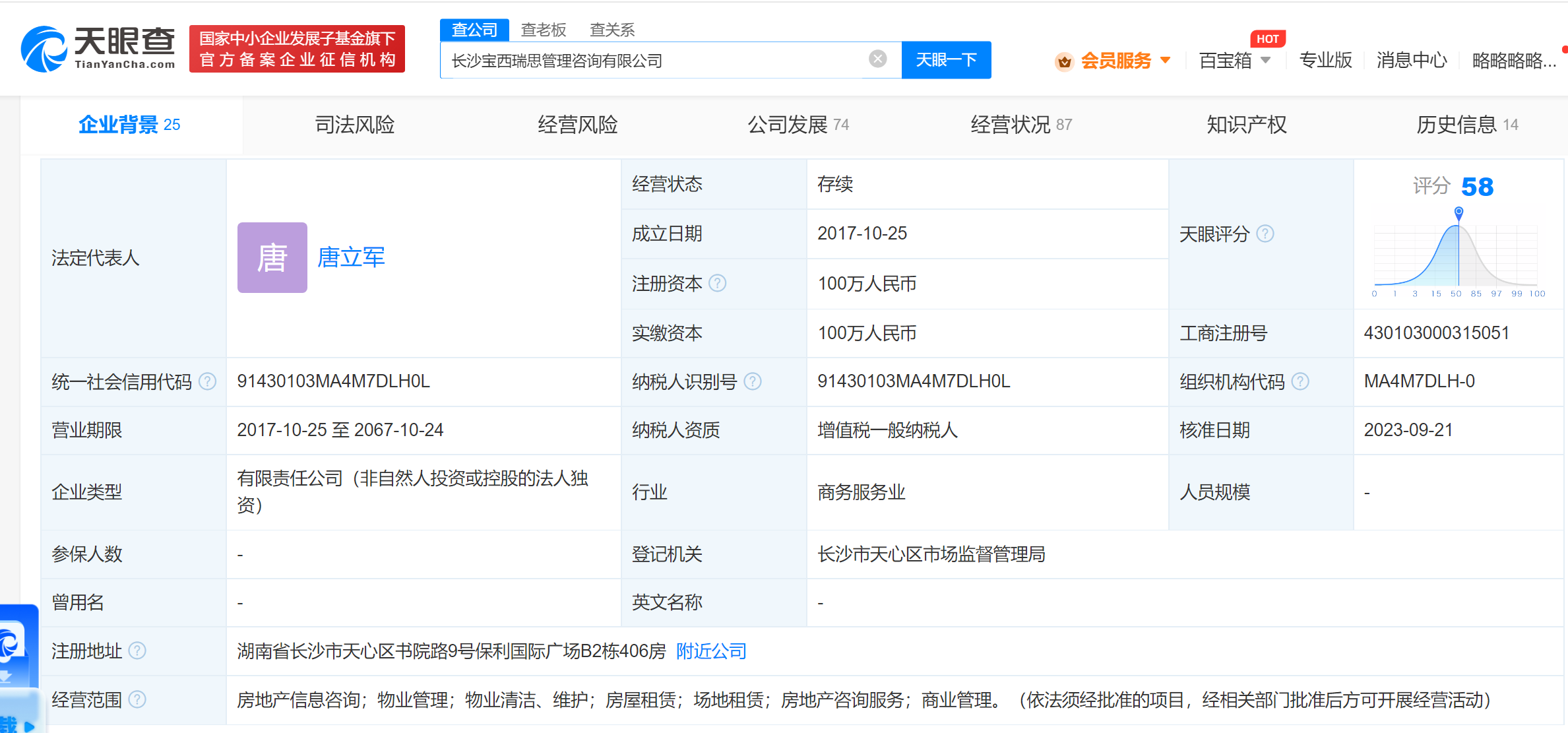Select establishment date 2017-10-25
This screenshot has width=1568, height=733.
pyautogui.click(x=862, y=234)
